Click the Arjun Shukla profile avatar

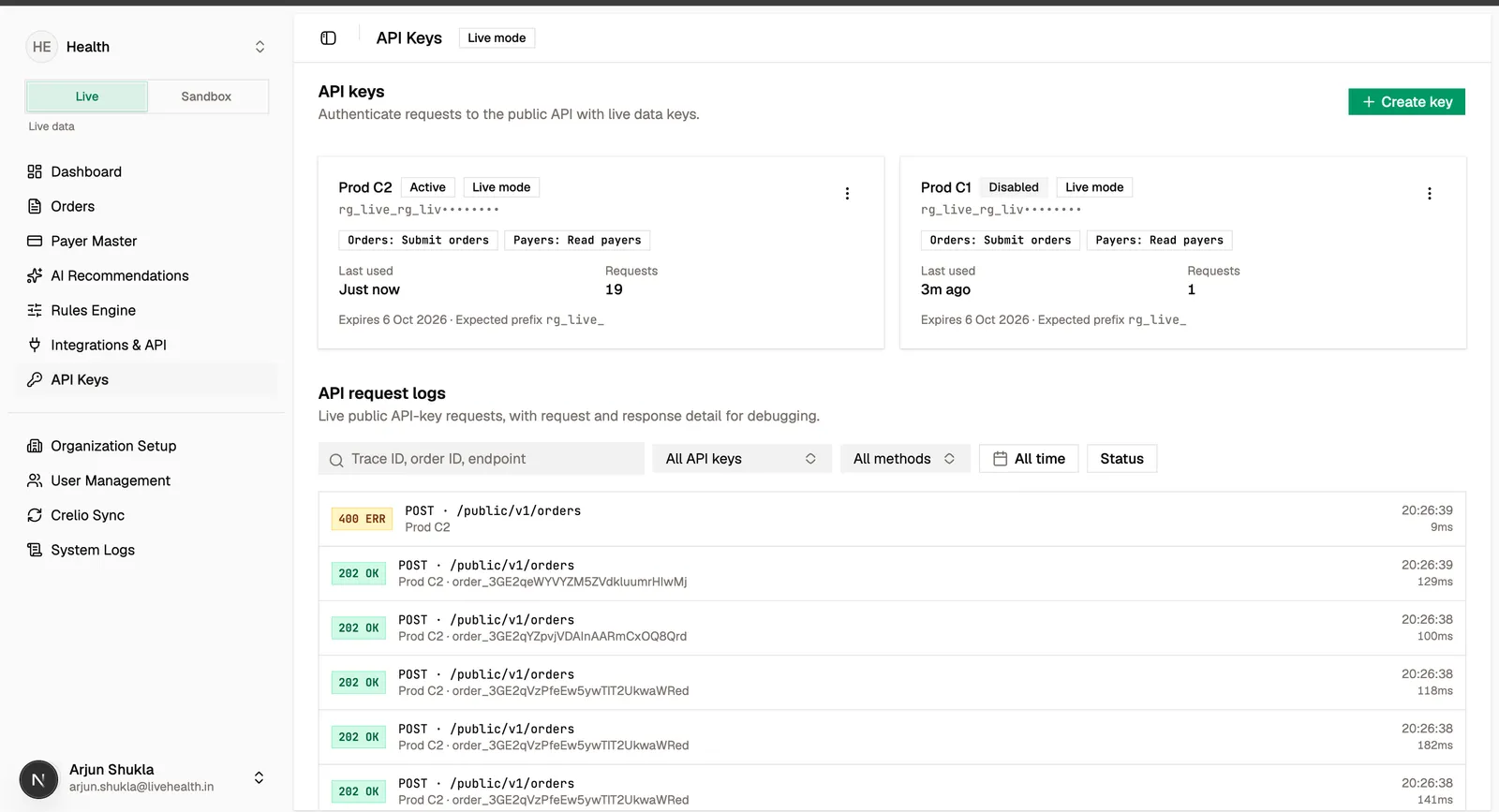coord(38,779)
